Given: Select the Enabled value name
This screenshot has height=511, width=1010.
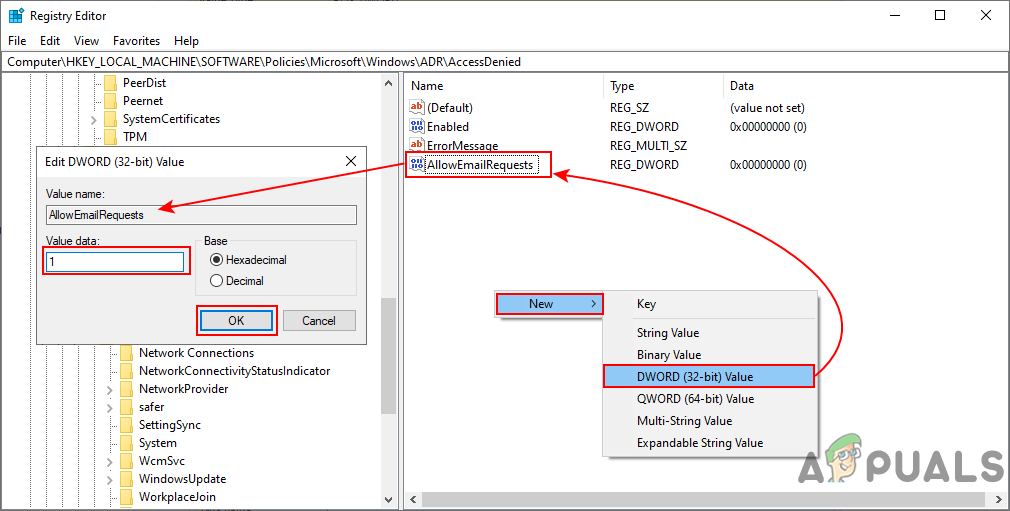Looking at the screenshot, I should tap(448, 127).
